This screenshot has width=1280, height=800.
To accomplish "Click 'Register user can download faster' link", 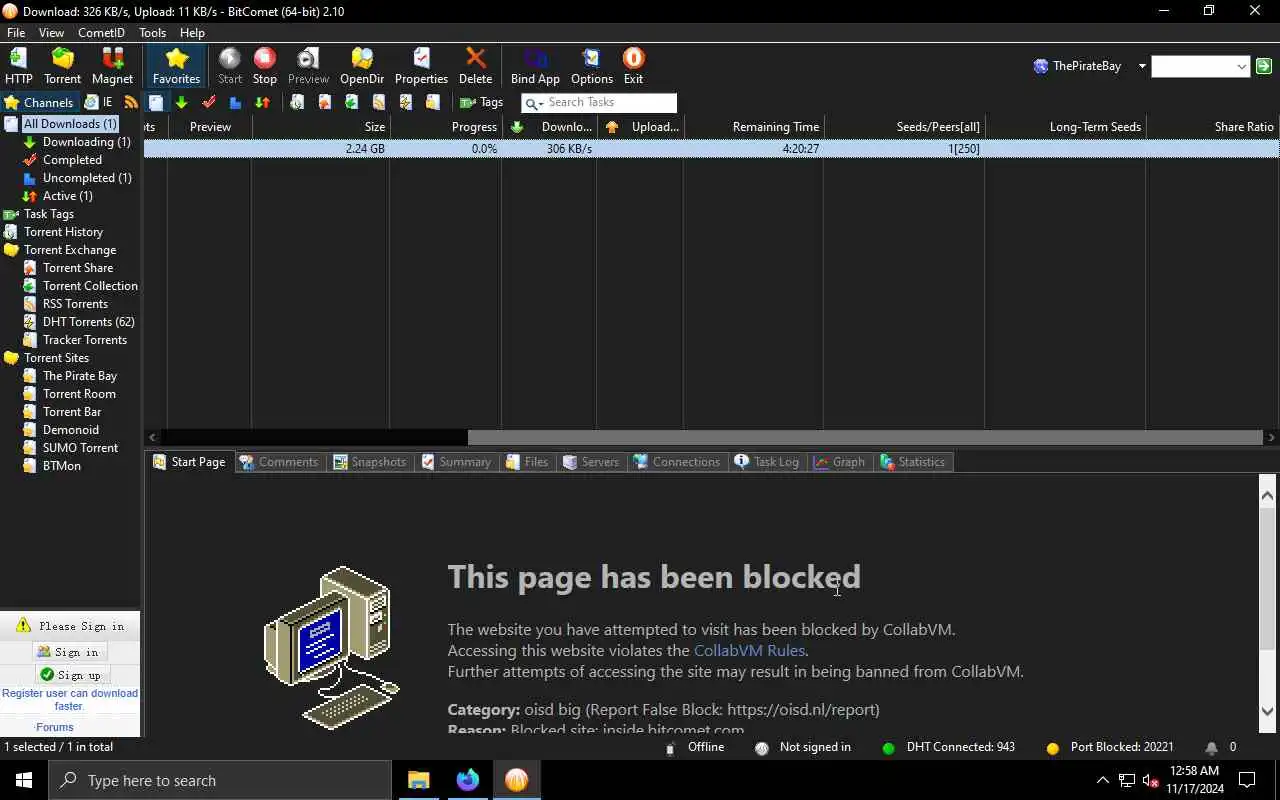I will (70, 699).
